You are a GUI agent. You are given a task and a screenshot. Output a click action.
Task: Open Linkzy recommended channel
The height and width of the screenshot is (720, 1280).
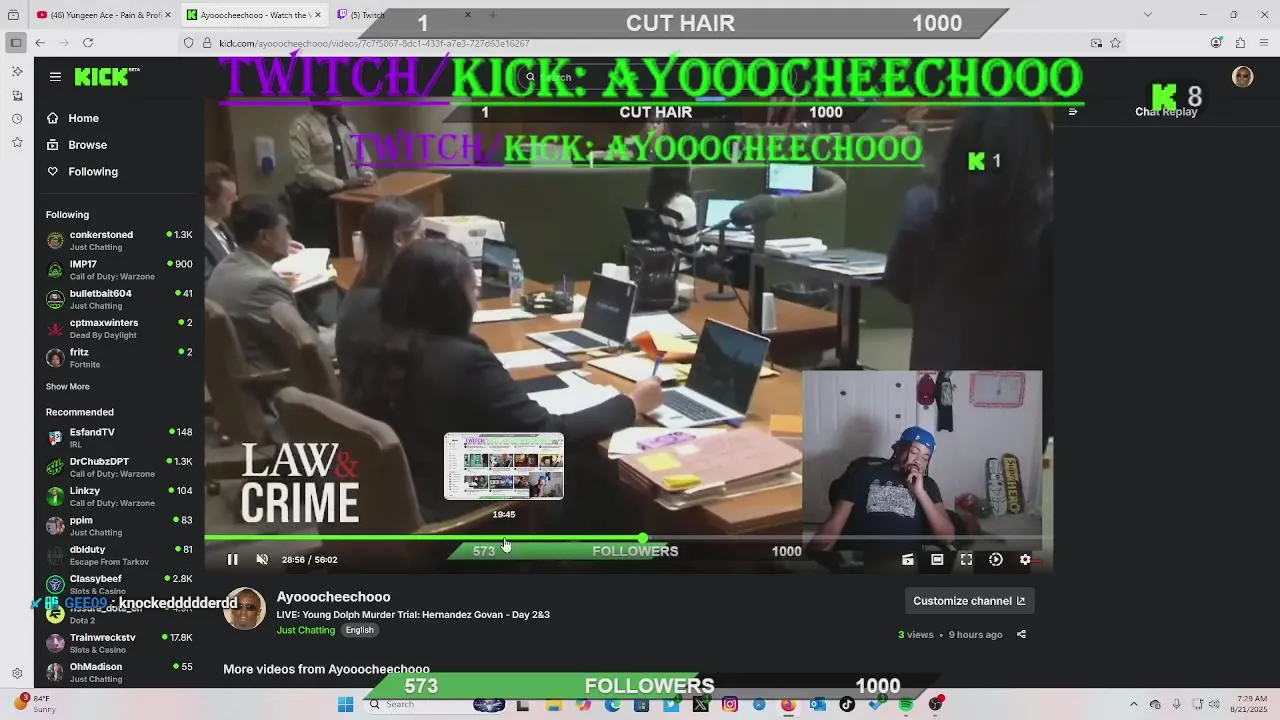point(118,496)
